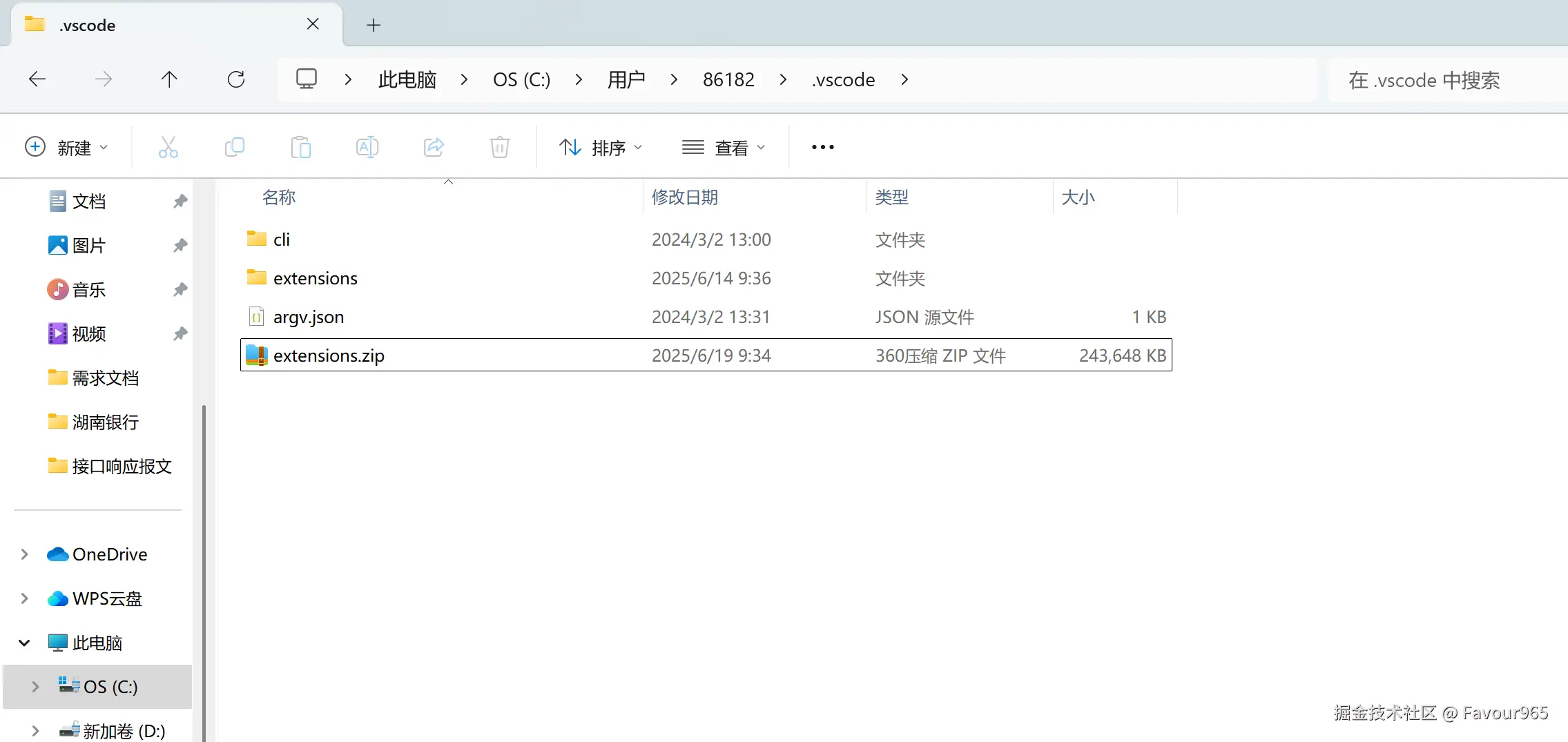1568x742 pixels.
Task: Expand chevron after 此电脑 in address bar
Action: (464, 79)
